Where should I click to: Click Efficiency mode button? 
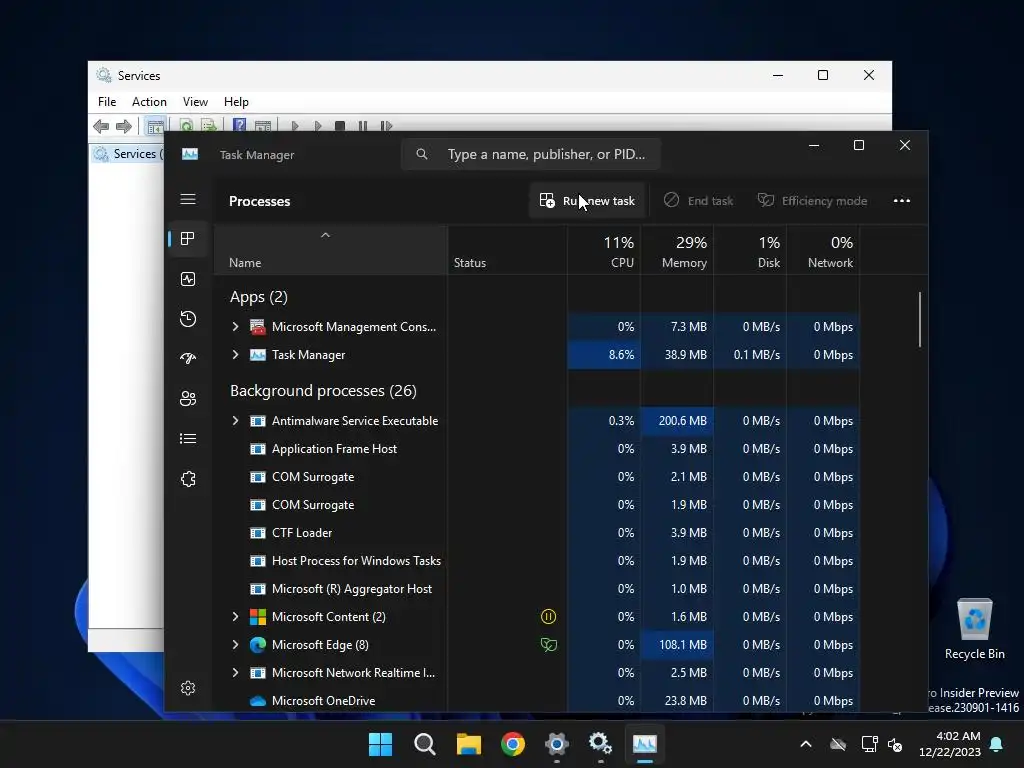pos(812,200)
